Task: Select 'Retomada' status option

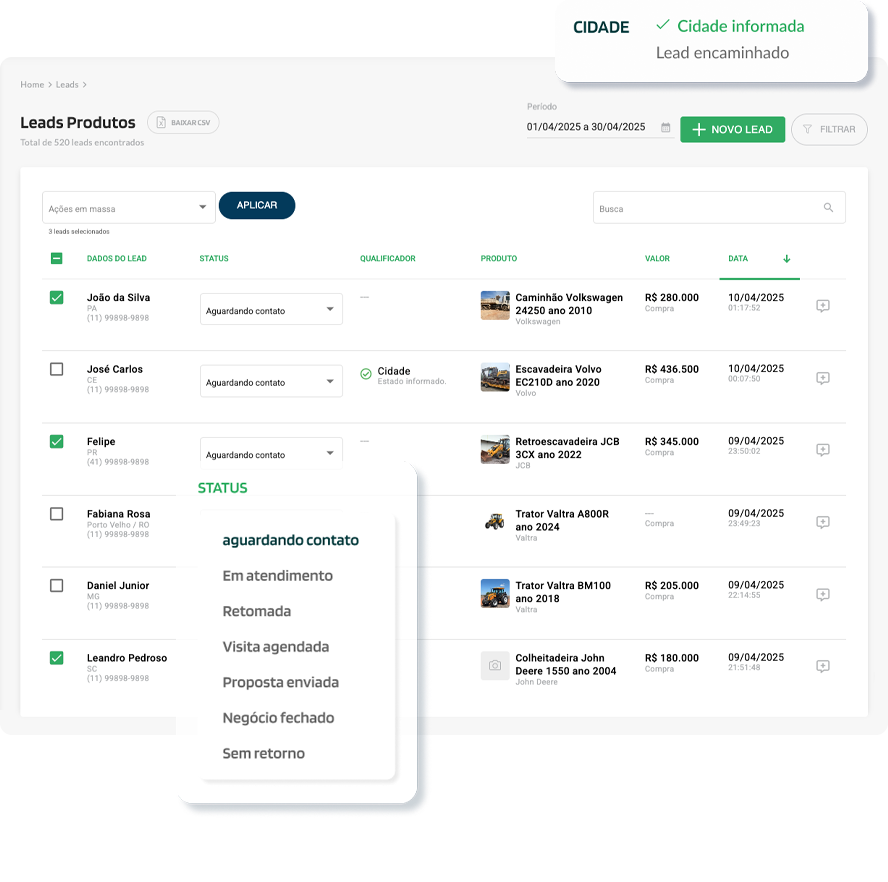Action: pos(257,611)
